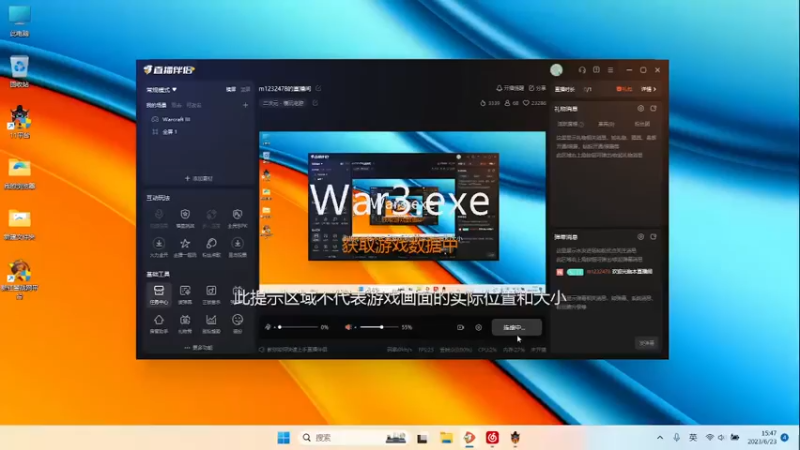Viewport: 800px width, 450px height.
Task: Click the CPU usage status entry
Action: (x=487, y=350)
